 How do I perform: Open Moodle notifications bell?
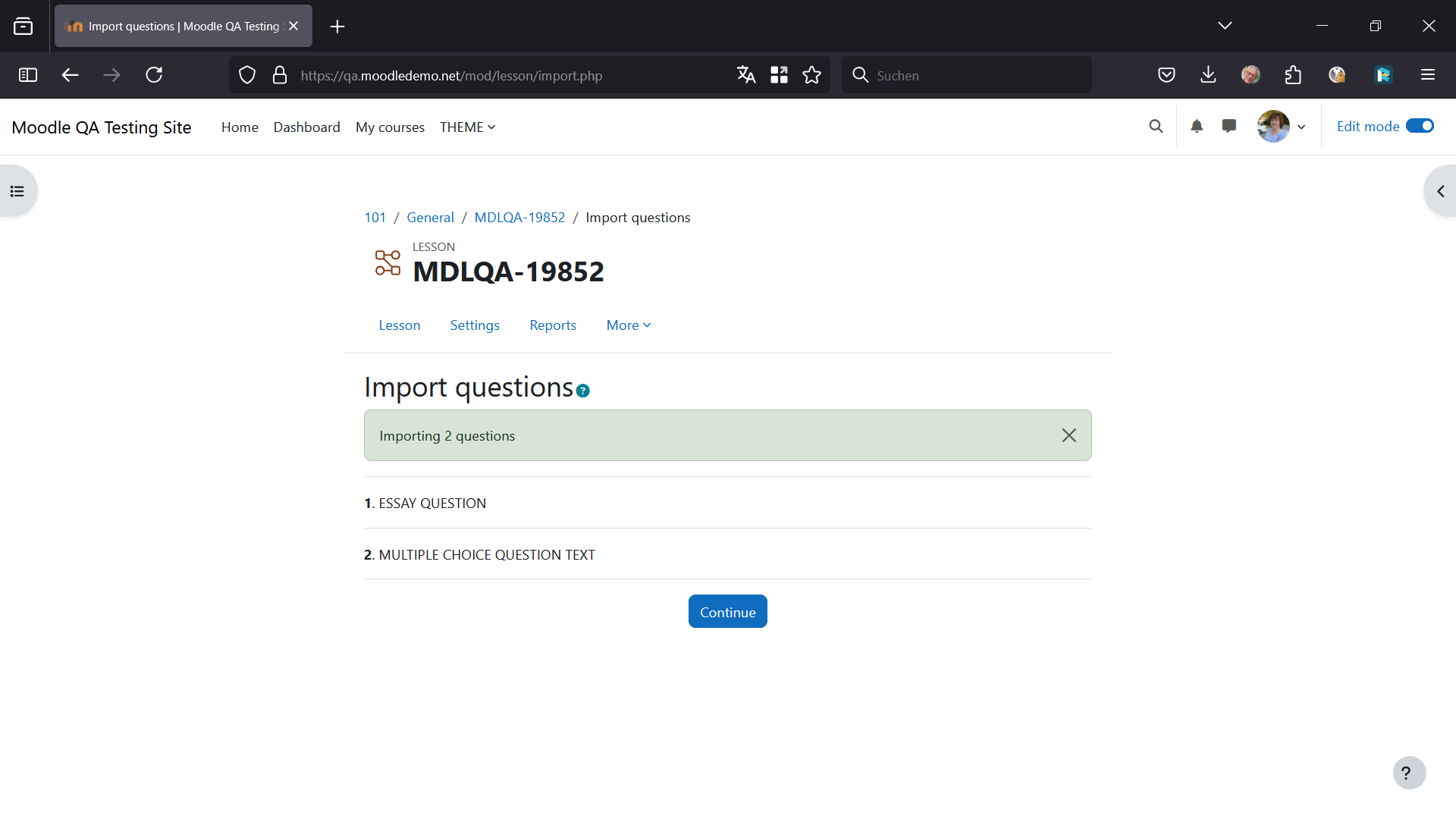[x=1197, y=127]
